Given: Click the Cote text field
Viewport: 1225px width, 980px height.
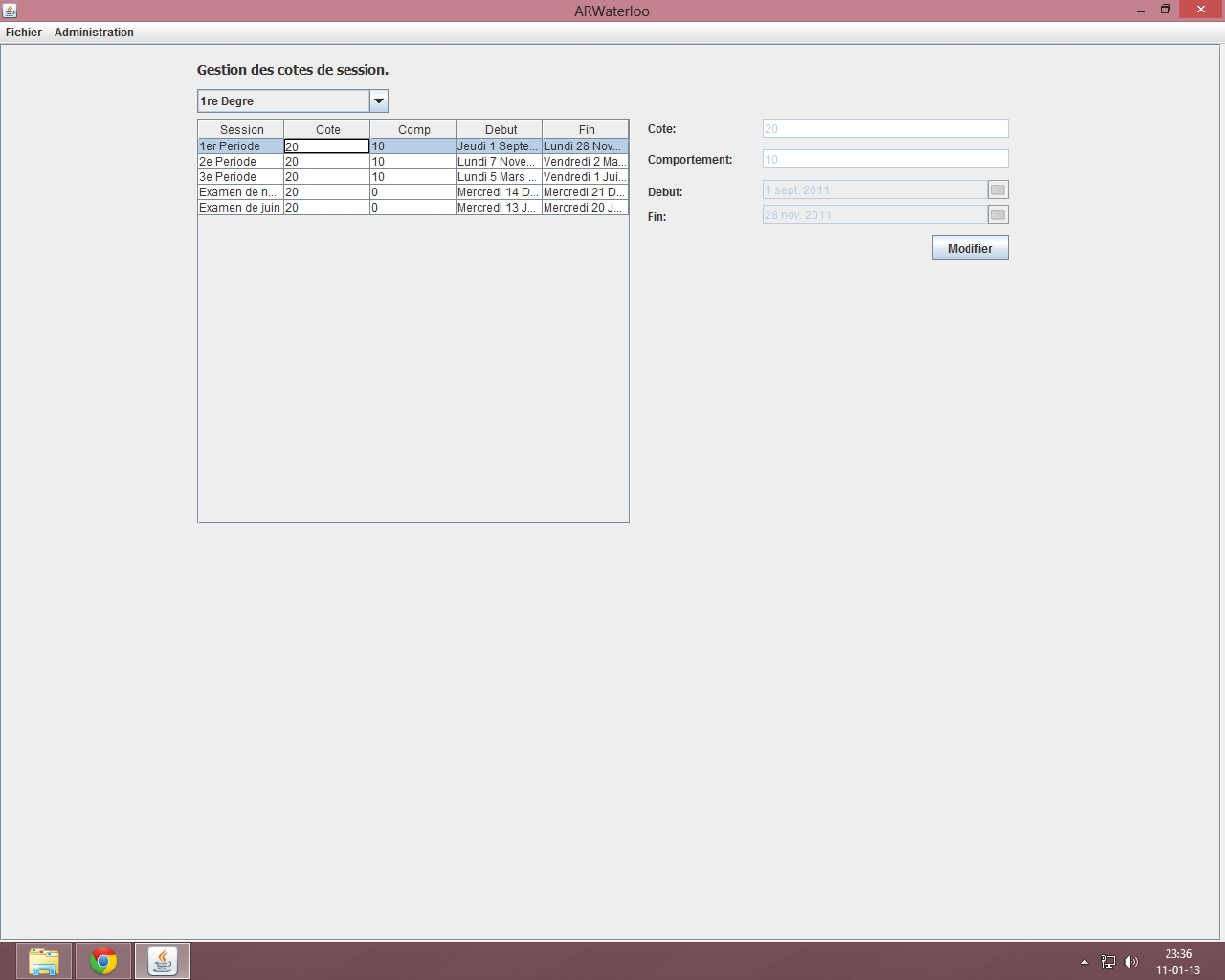Looking at the screenshot, I should [x=884, y=128].
